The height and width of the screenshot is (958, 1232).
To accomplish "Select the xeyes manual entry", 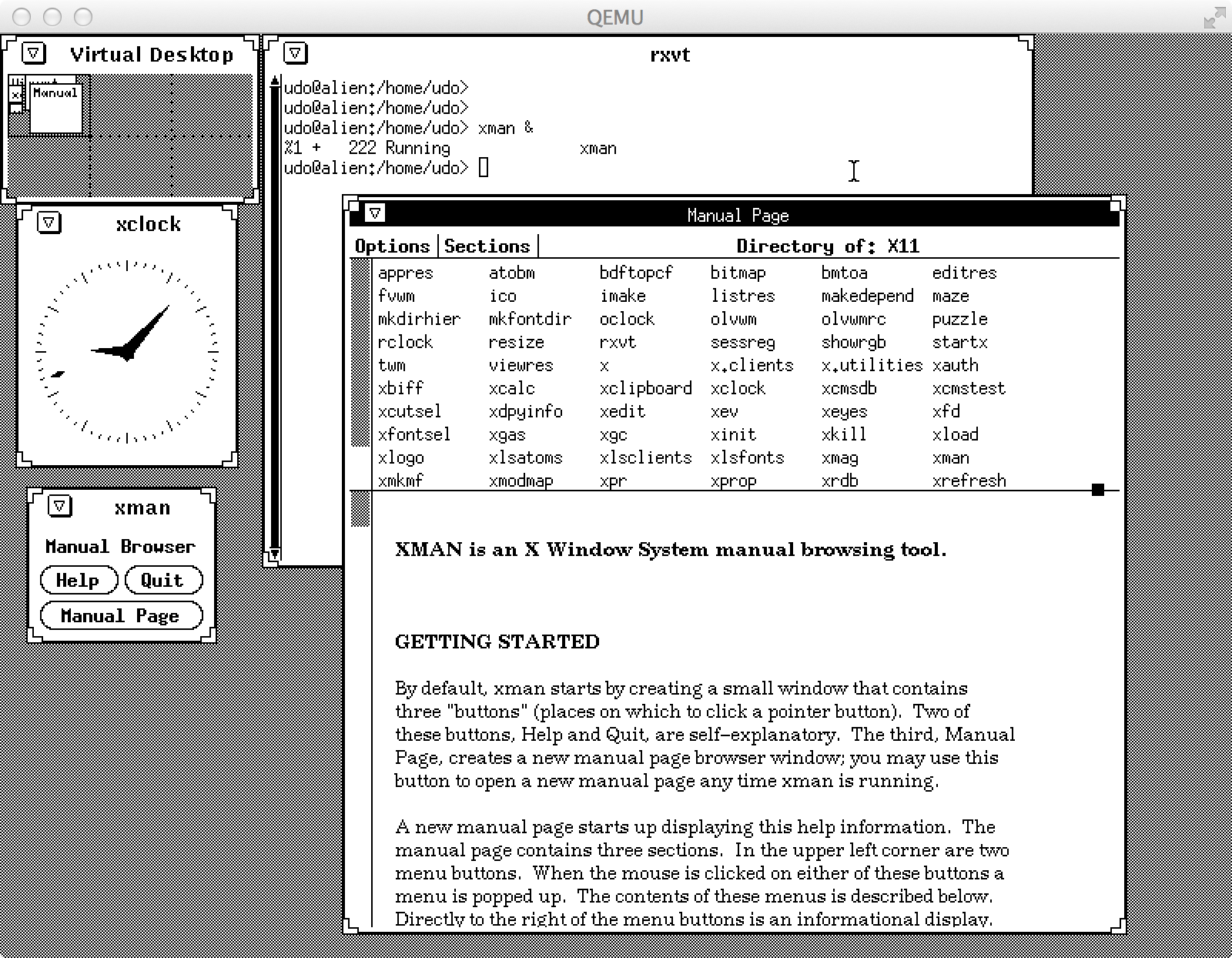I will coord(845,411).
